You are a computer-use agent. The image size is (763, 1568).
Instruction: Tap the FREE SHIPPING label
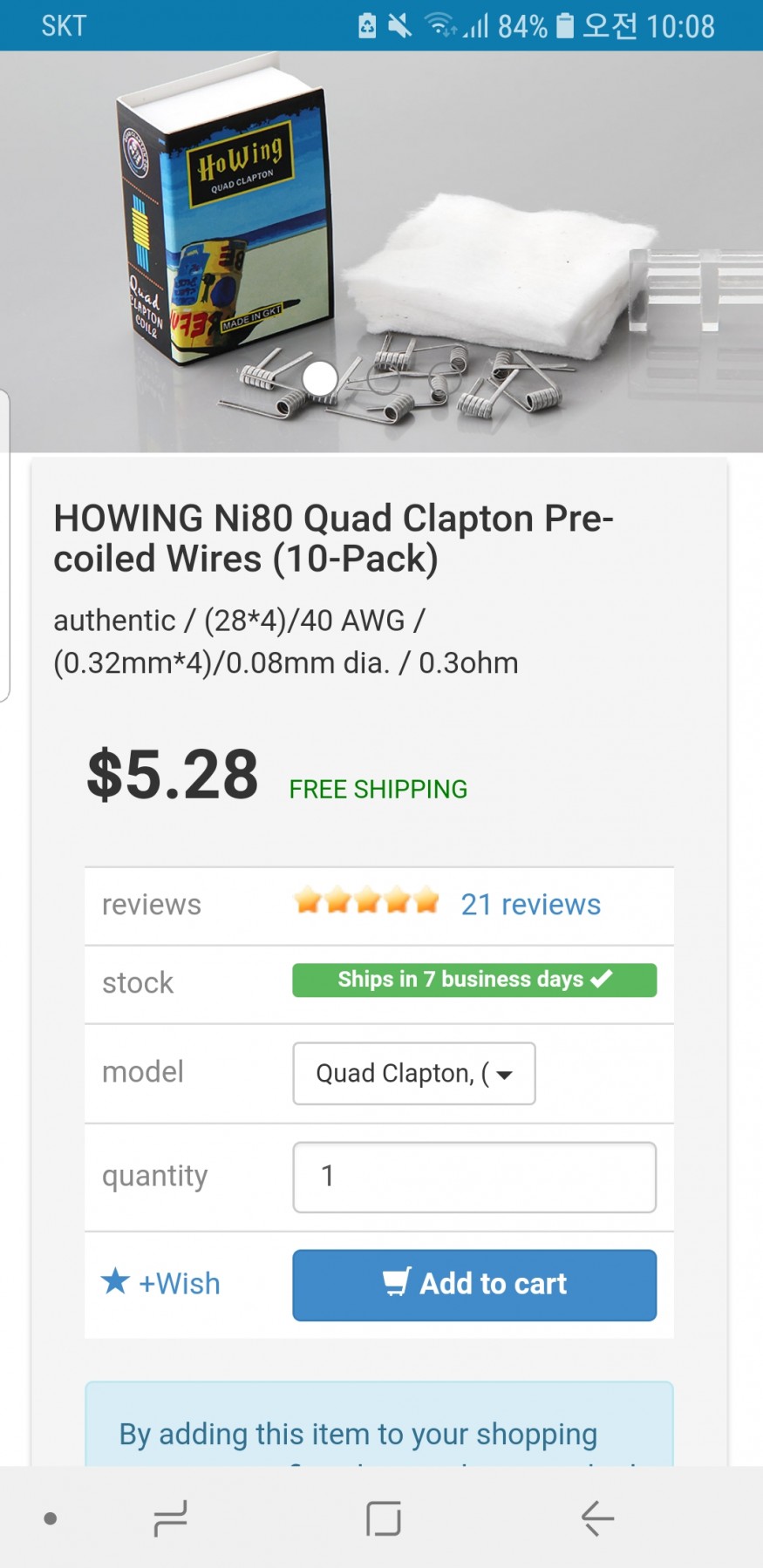click(378, 790)
